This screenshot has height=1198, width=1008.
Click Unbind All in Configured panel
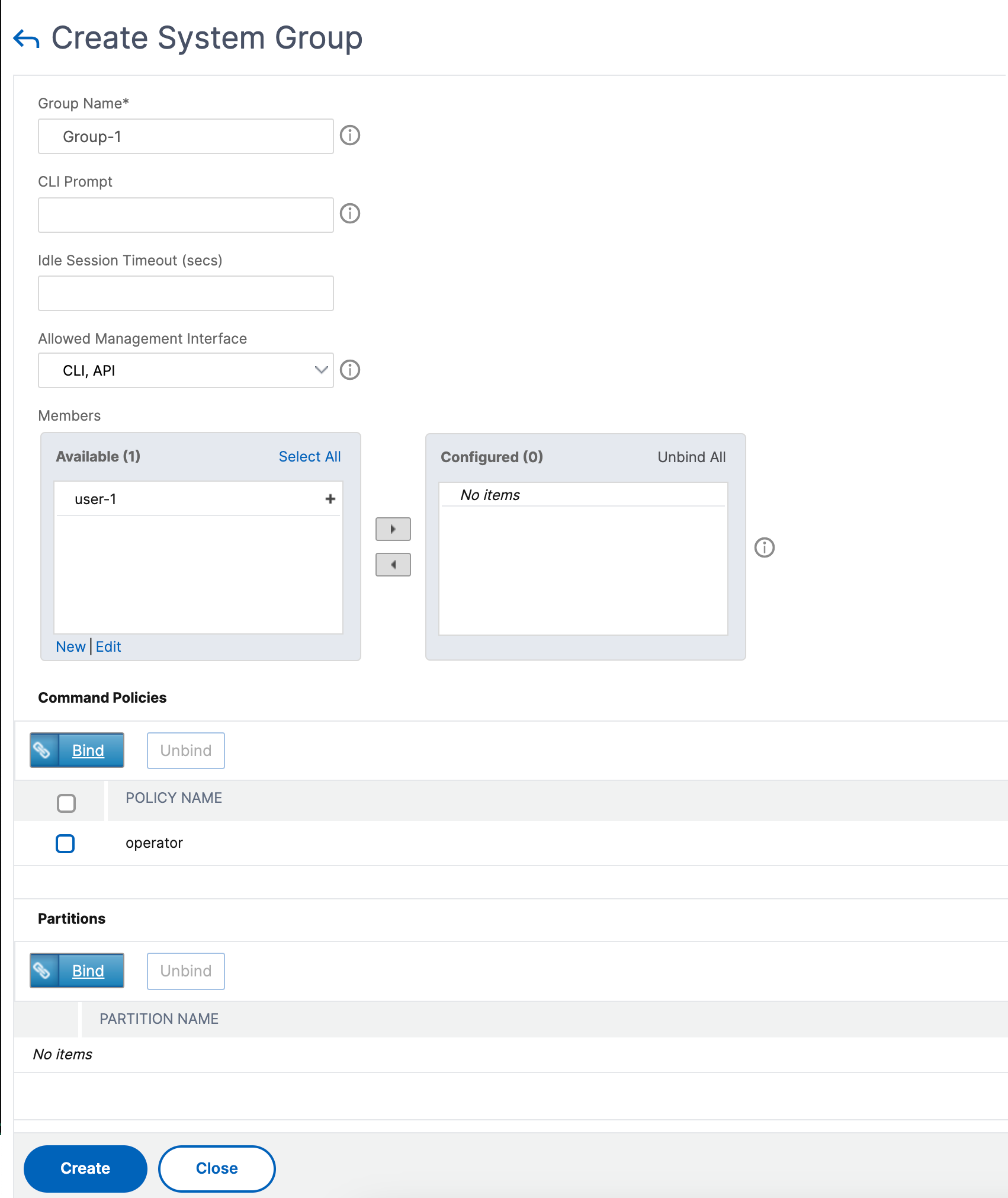pyautogui.click(x=692, y=457)
